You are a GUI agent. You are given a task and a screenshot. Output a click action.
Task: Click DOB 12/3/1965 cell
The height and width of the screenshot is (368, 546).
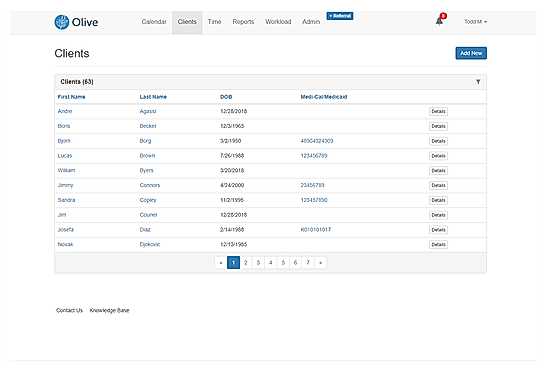[232, 126]
